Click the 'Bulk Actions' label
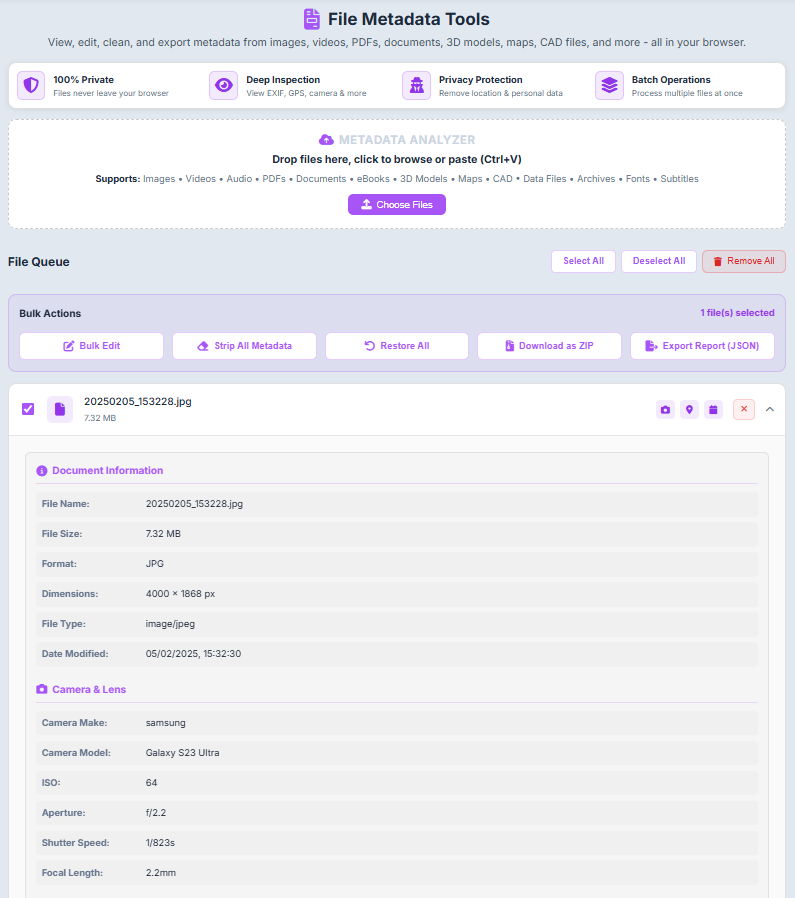Viewport: 795px width, 898px height. pyautogui.click(x=50, y=313)
